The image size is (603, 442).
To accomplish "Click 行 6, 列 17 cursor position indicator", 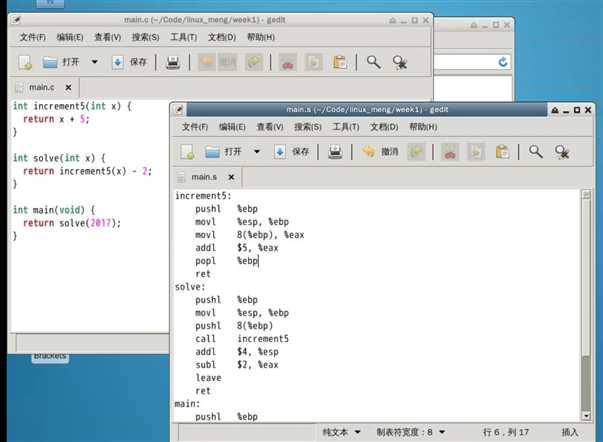I will pos(506,432).
